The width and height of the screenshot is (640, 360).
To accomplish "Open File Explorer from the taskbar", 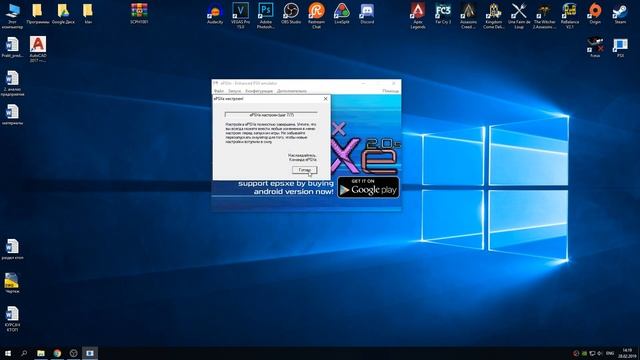I will (x=41, y=353).
